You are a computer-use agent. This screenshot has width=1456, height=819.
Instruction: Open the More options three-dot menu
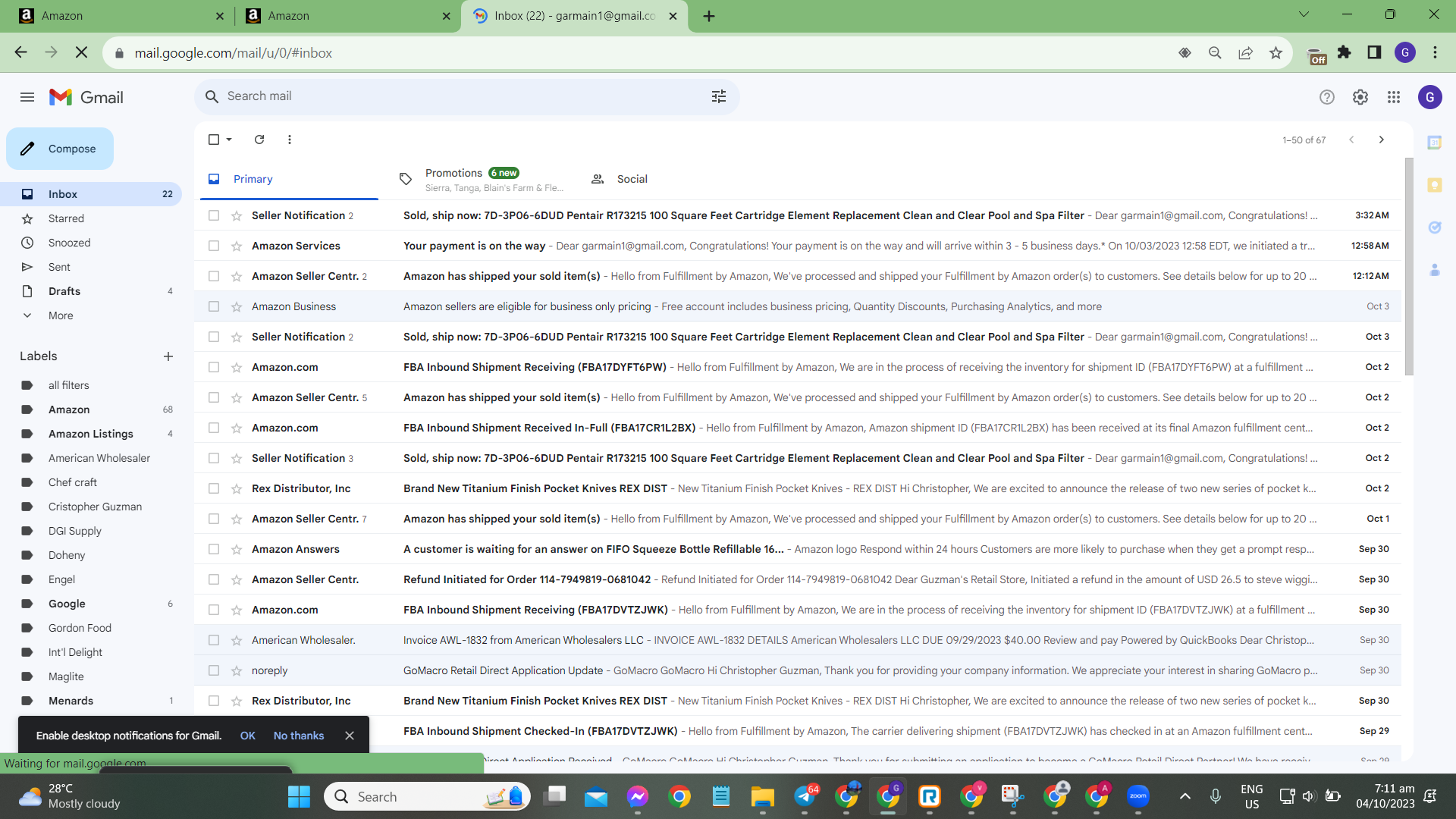click(290, 140)
